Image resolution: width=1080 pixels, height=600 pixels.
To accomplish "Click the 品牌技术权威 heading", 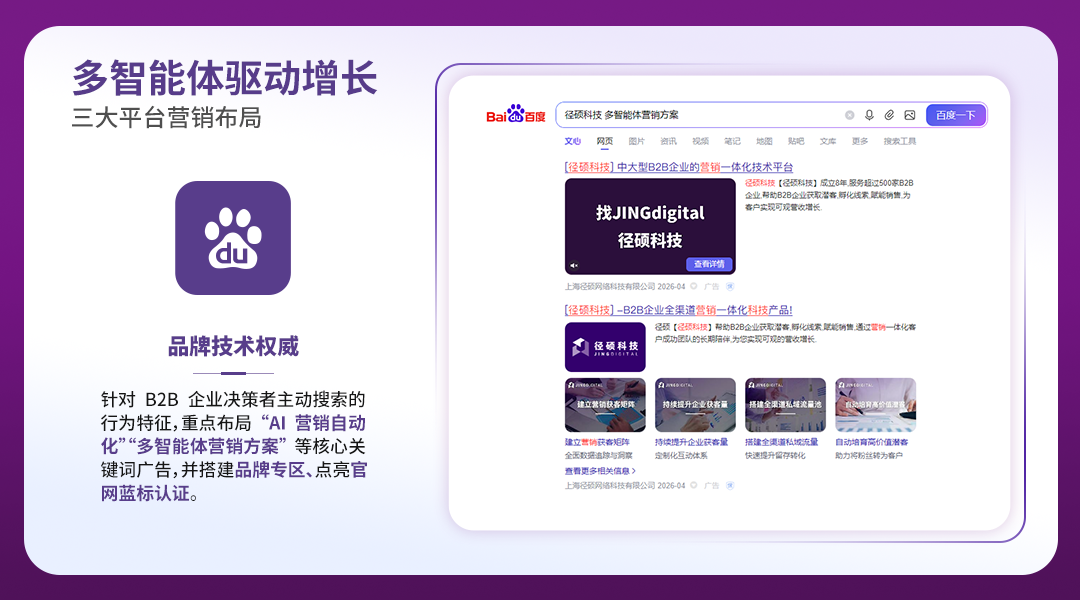I will click(233, 346).
